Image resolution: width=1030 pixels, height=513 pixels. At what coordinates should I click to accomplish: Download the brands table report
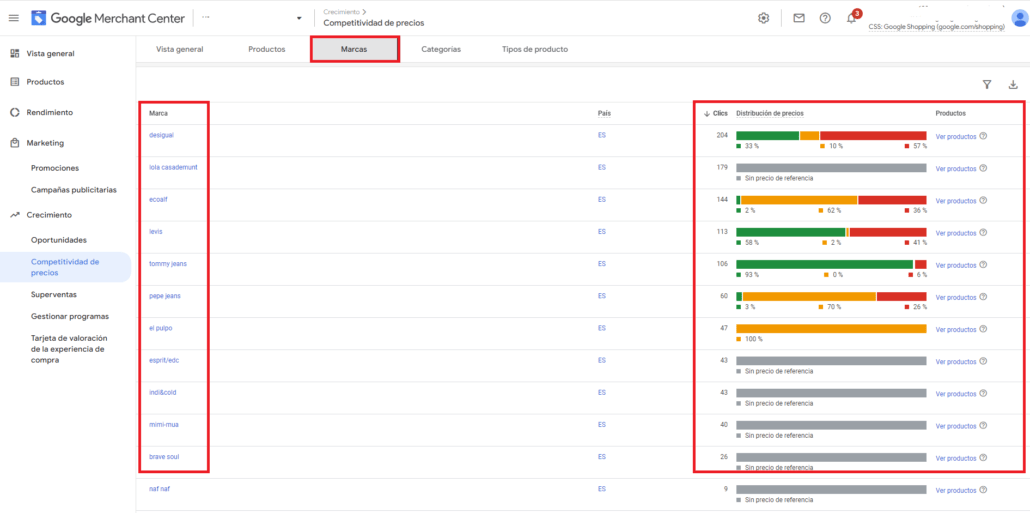(x=1012, y=85)
